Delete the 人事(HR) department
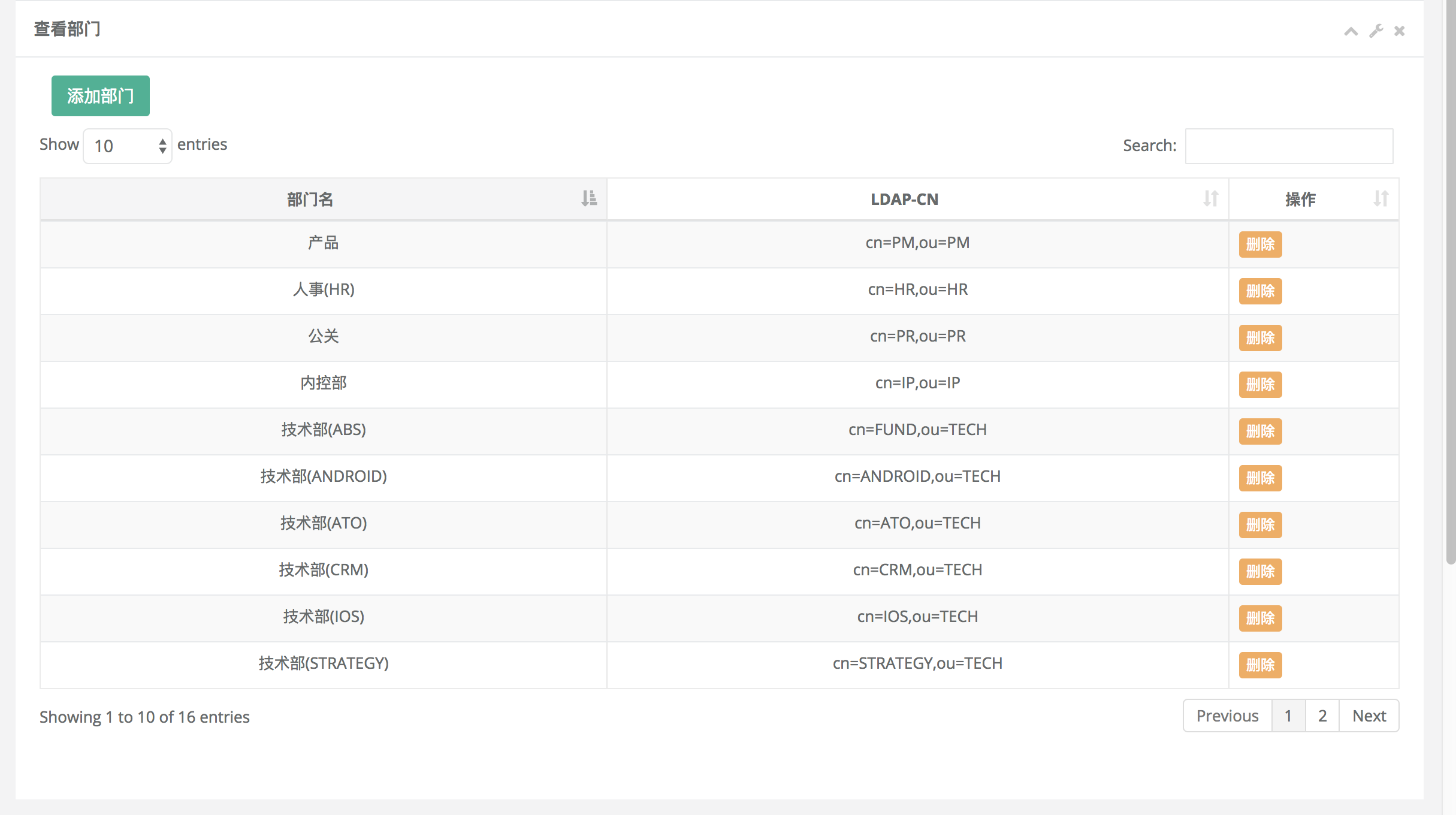 pos(1260,291)
